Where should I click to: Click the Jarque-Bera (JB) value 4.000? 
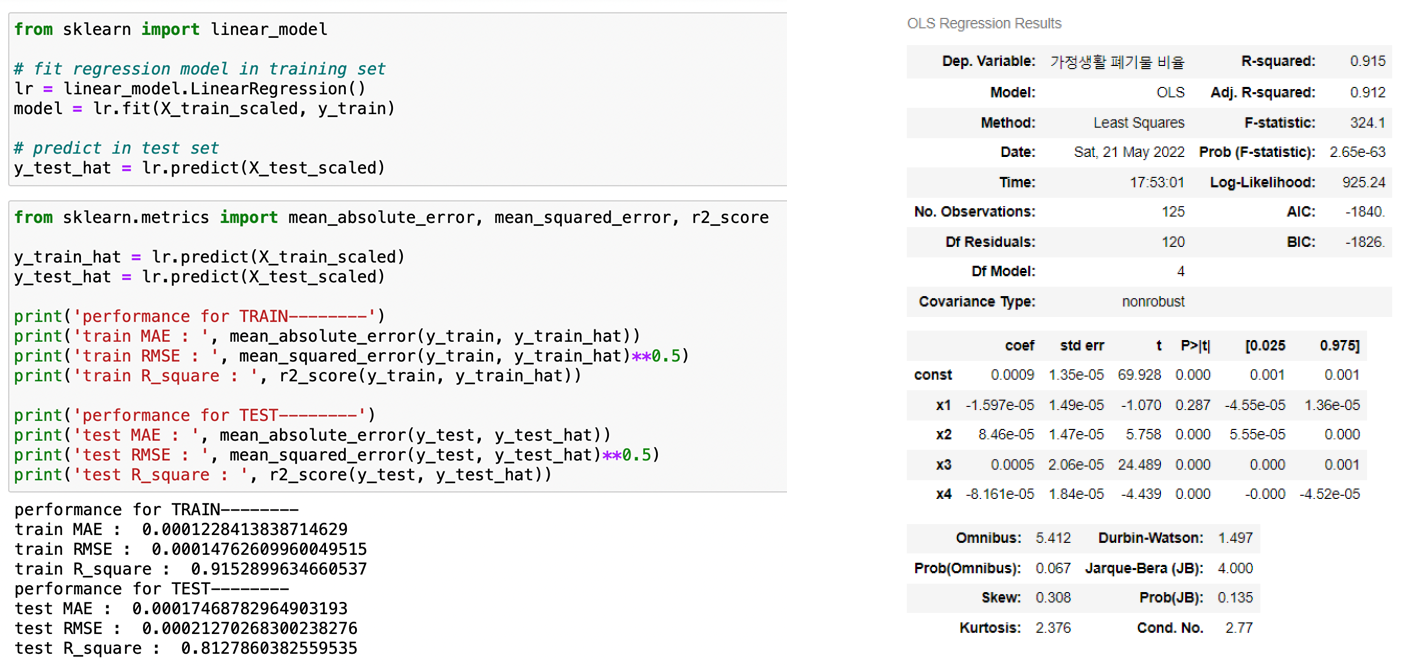click(x=1235, y=568)
